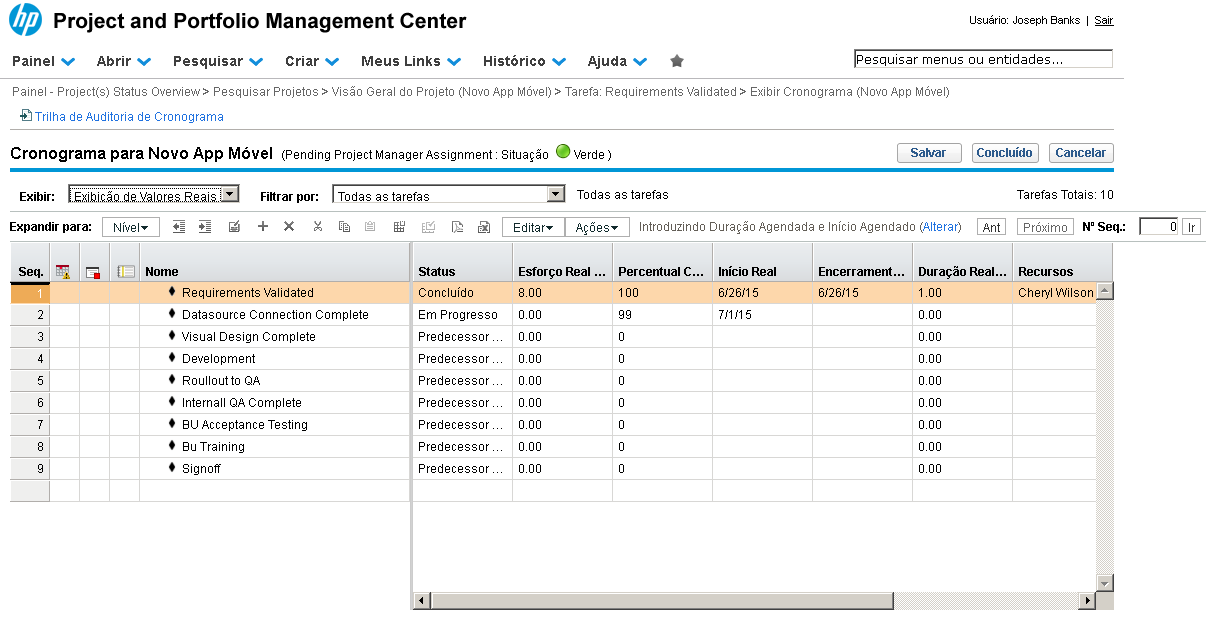Click the copy icon in schedule toolbar
Screen dimensions: 1206x621
pyautogui.click(x=344, y=227)
